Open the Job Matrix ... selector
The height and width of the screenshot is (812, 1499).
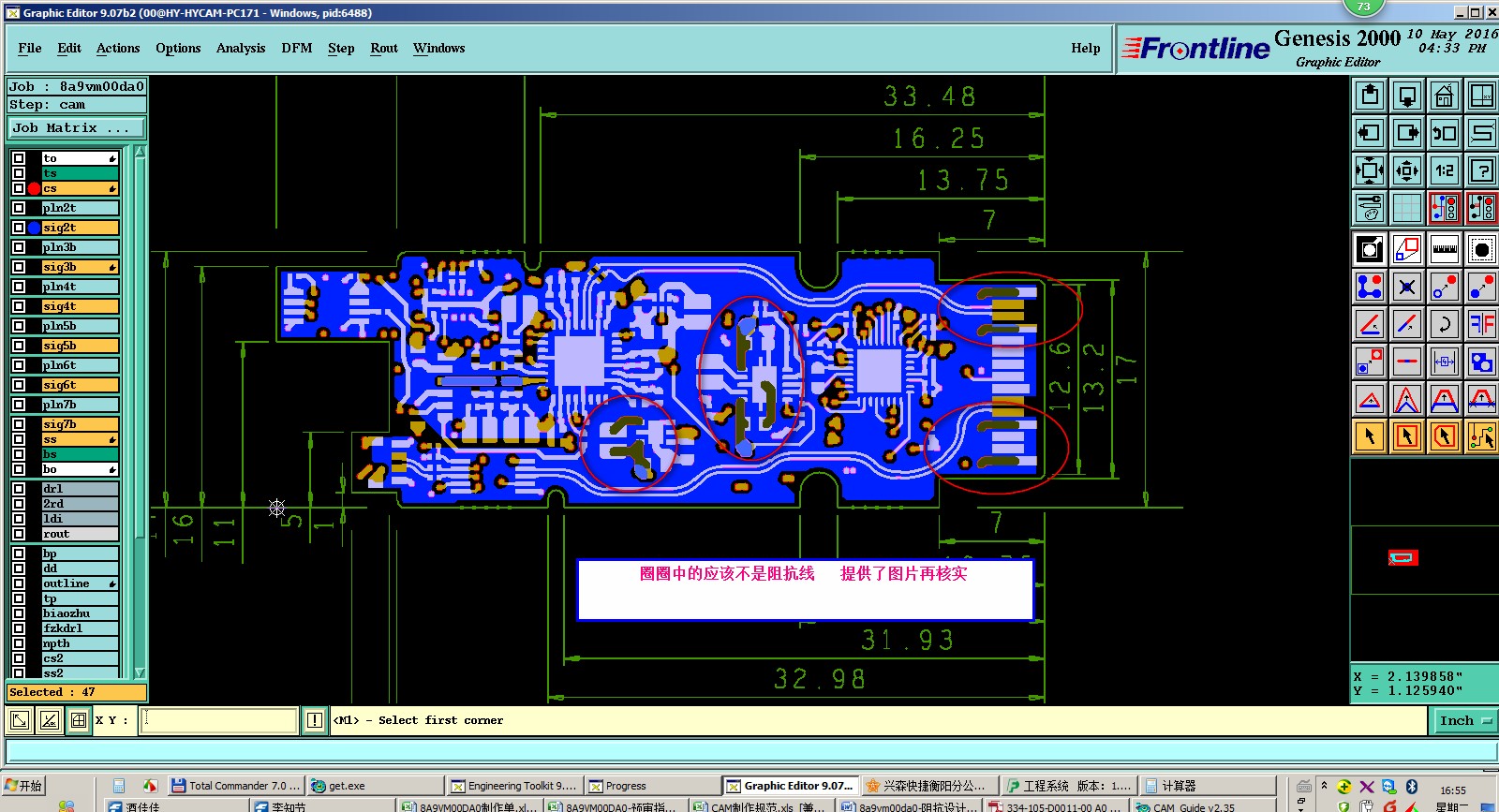77,128
